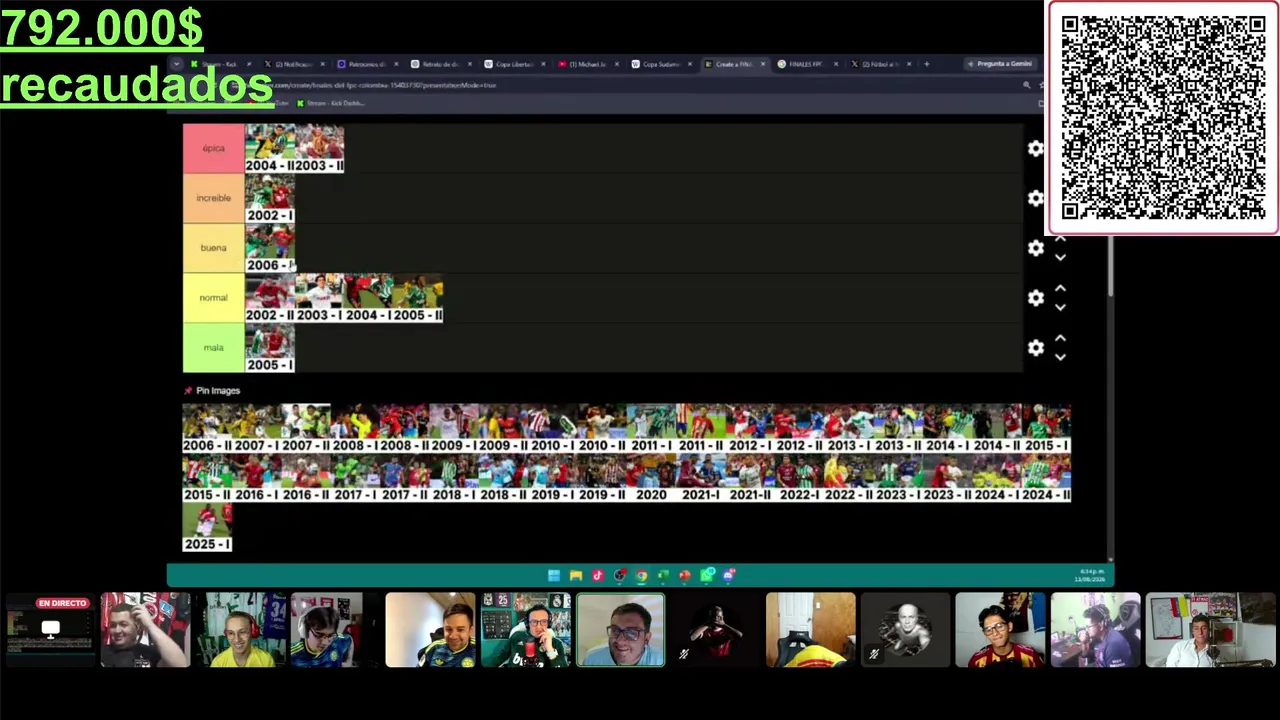Click the Windows Start button in taskbar
The width and height of the screenshot is (1280, 720).
pos(553,575)
